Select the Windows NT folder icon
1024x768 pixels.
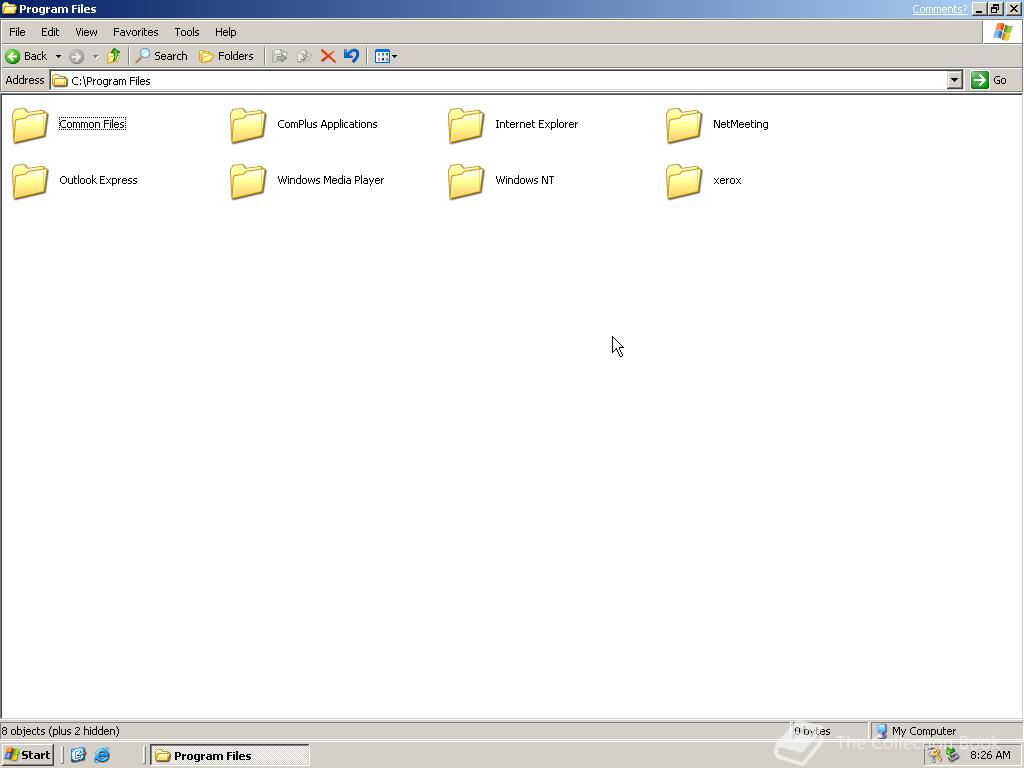click(x=466, y=181)
